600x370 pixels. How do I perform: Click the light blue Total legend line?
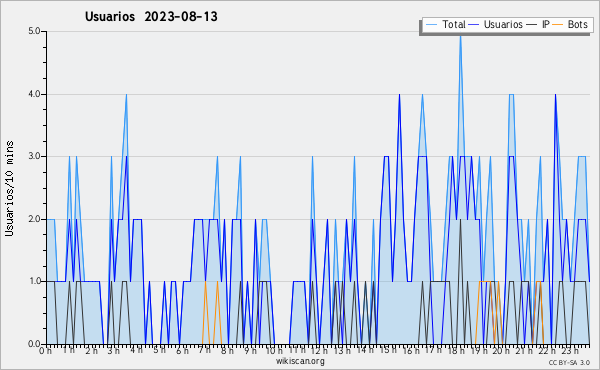(x=431, y=25)
